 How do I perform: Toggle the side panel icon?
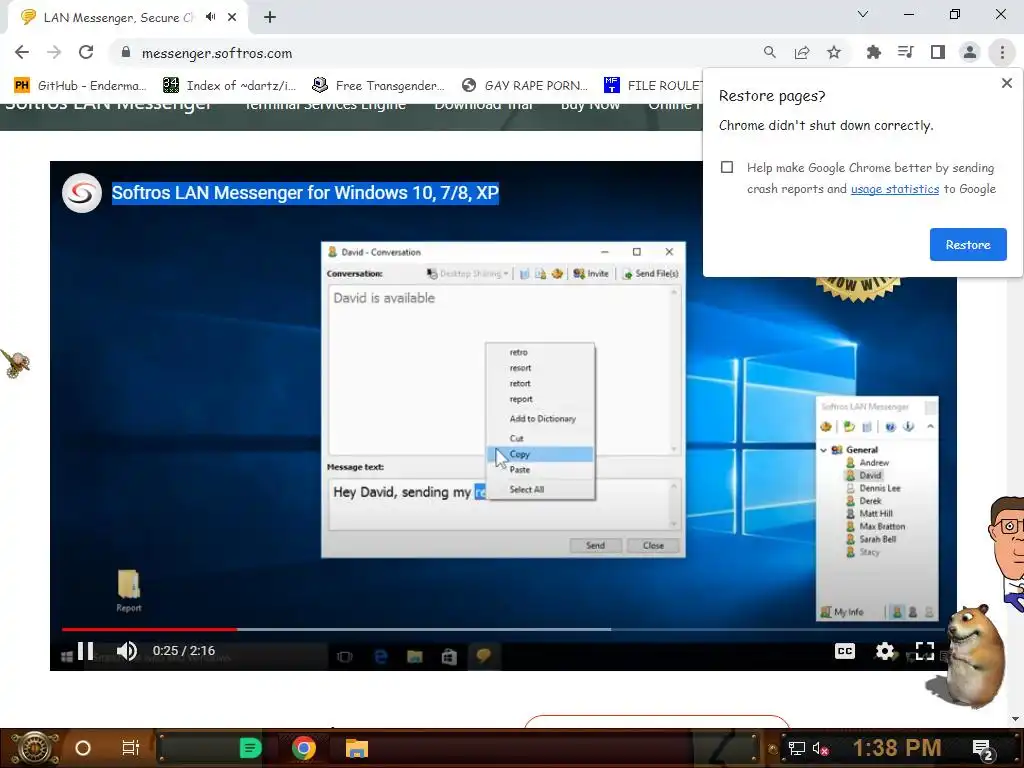[938, 52]
